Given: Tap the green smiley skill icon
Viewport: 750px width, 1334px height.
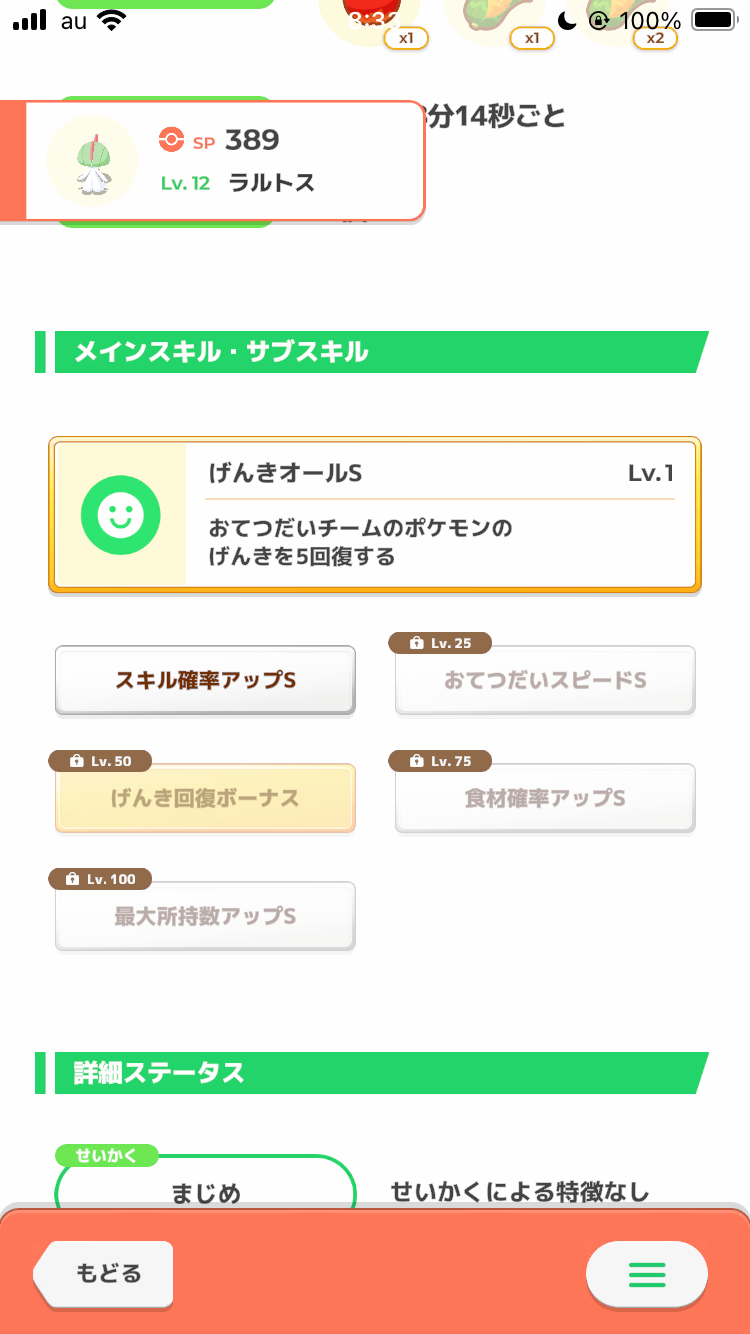Looking at the screenshot, I should [120, 515].
